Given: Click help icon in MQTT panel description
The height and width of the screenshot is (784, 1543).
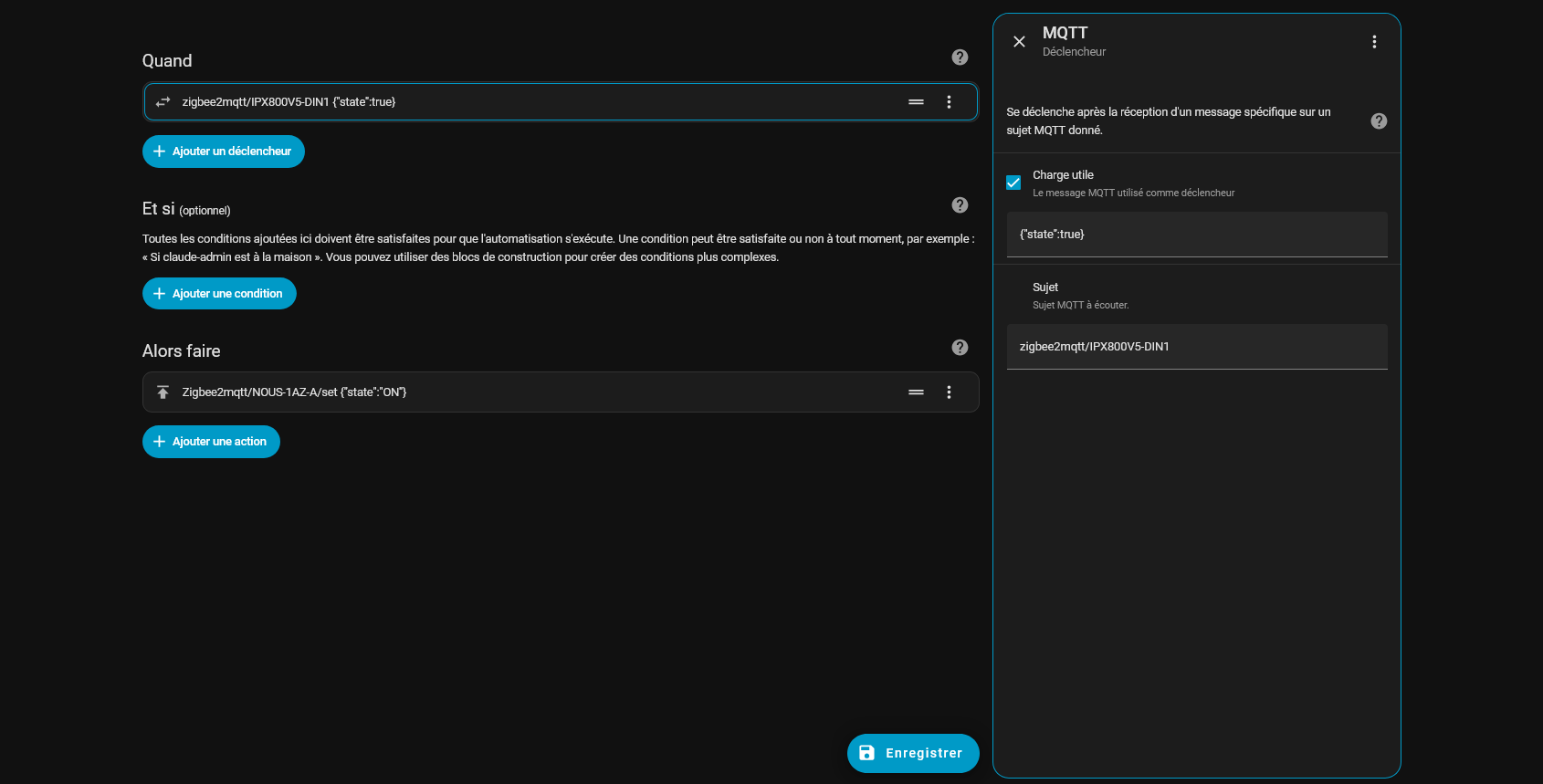Looking at the screenshot, I should (1379, 121).
